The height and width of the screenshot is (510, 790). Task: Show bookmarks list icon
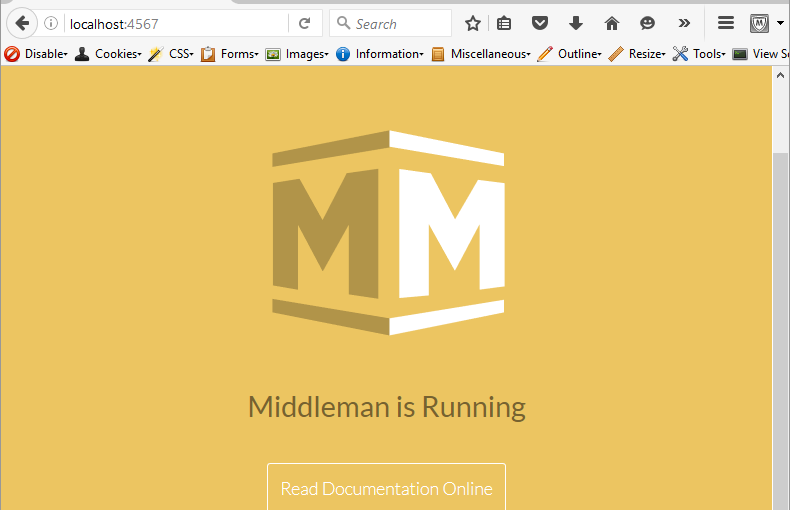504,23
